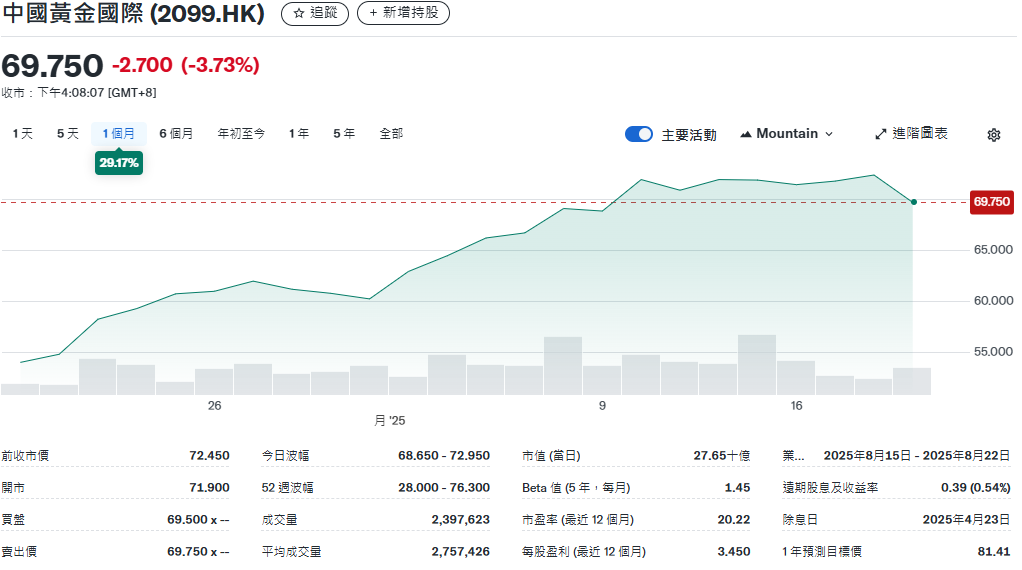The width and height of the screenshot is (1022, 570).
Task: Show 全部 time range
Action: pyautogui.click(x=391, y=134)
